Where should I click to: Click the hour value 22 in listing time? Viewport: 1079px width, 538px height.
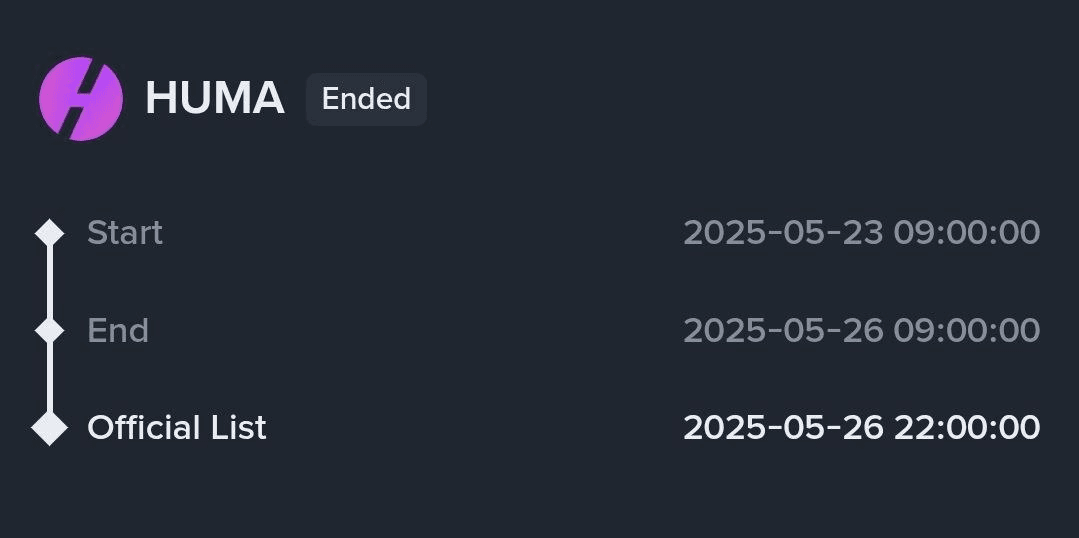(912, 427)
